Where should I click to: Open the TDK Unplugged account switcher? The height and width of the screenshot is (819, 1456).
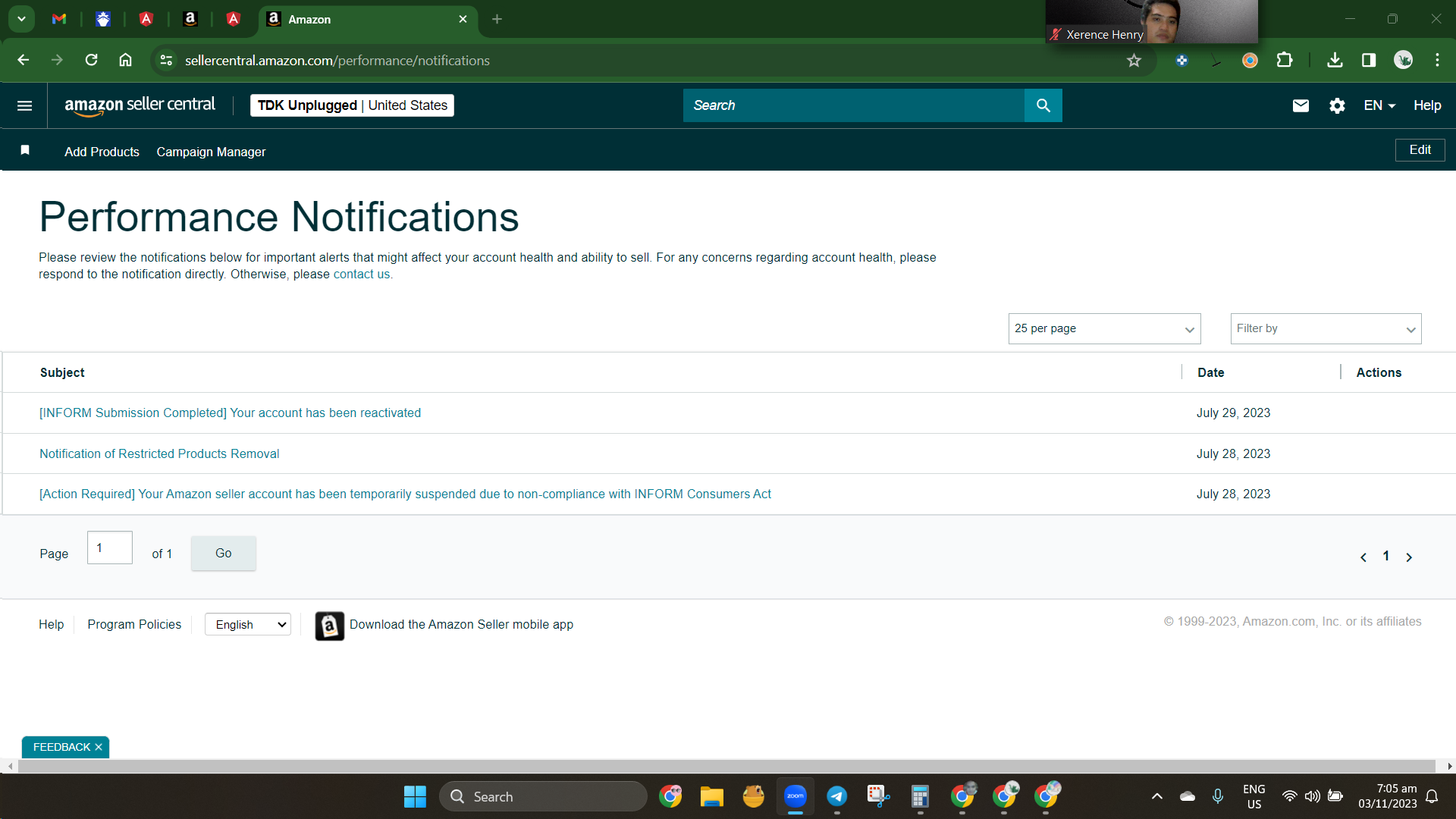click(352, 105)
